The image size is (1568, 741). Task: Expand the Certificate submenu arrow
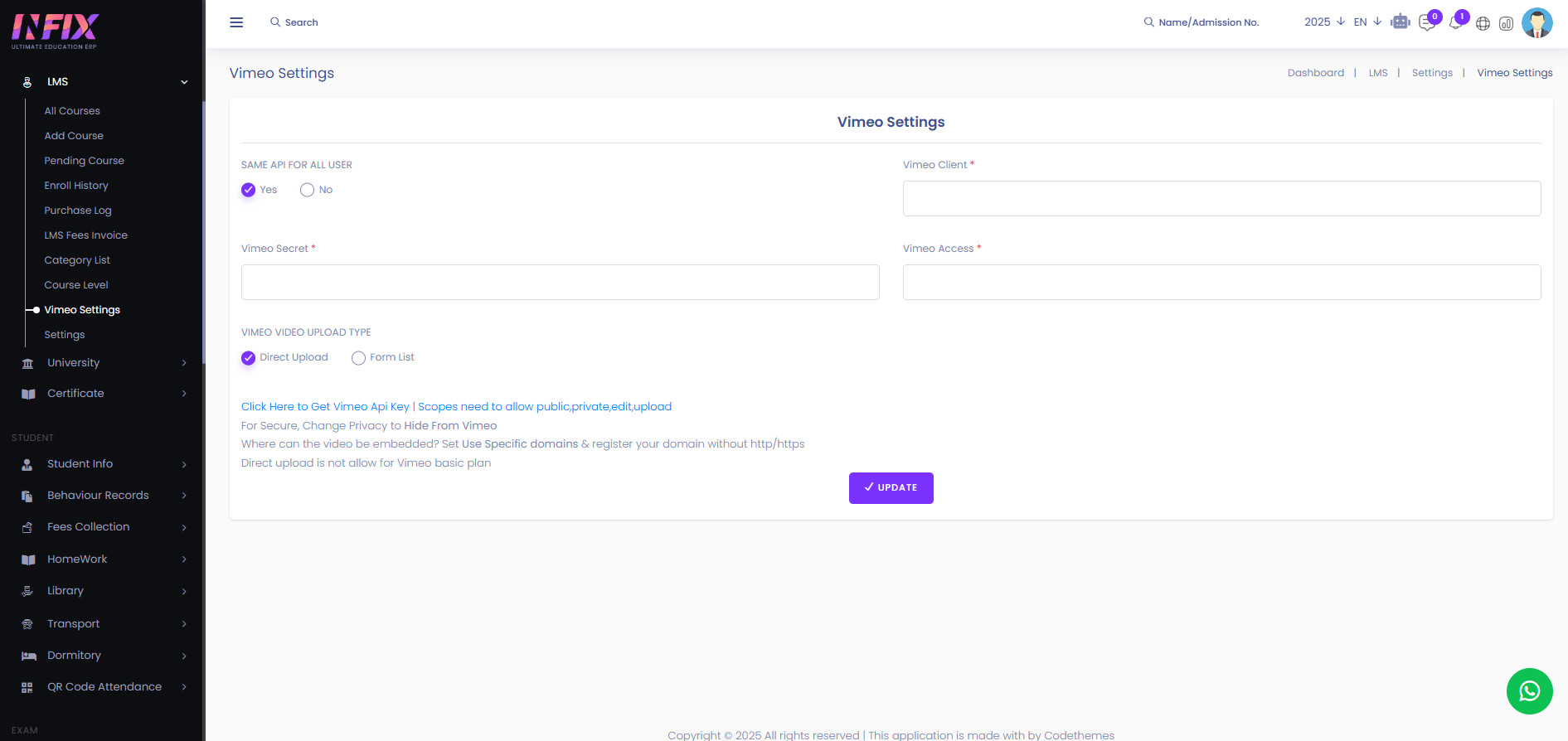[x=184, y=394]
